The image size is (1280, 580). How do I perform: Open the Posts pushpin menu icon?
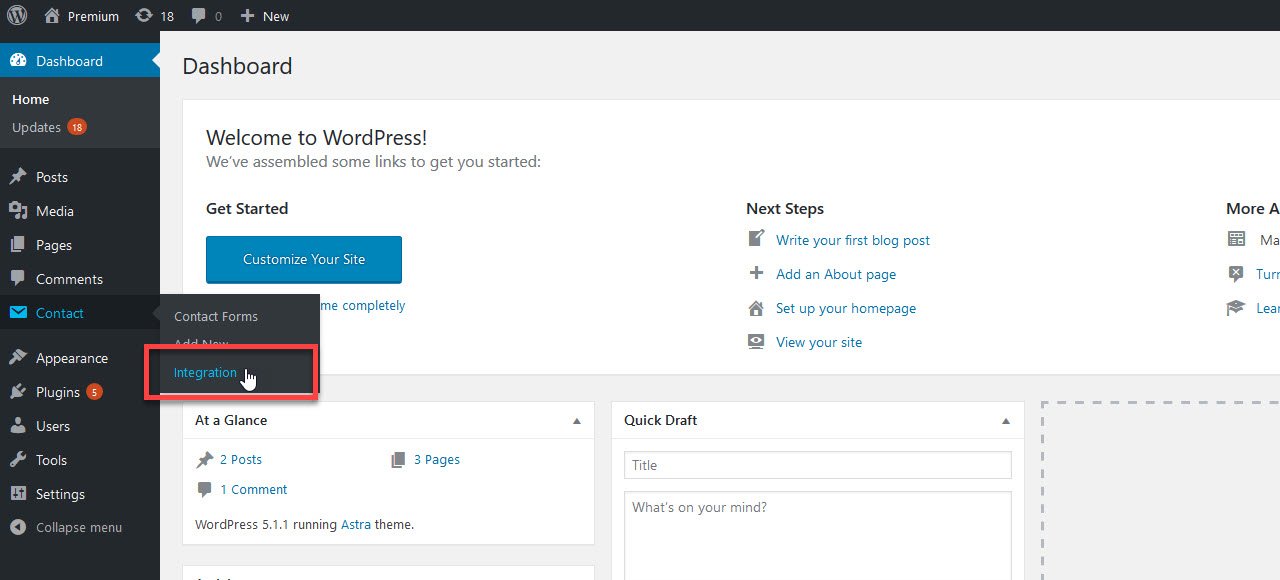point(18,177)
